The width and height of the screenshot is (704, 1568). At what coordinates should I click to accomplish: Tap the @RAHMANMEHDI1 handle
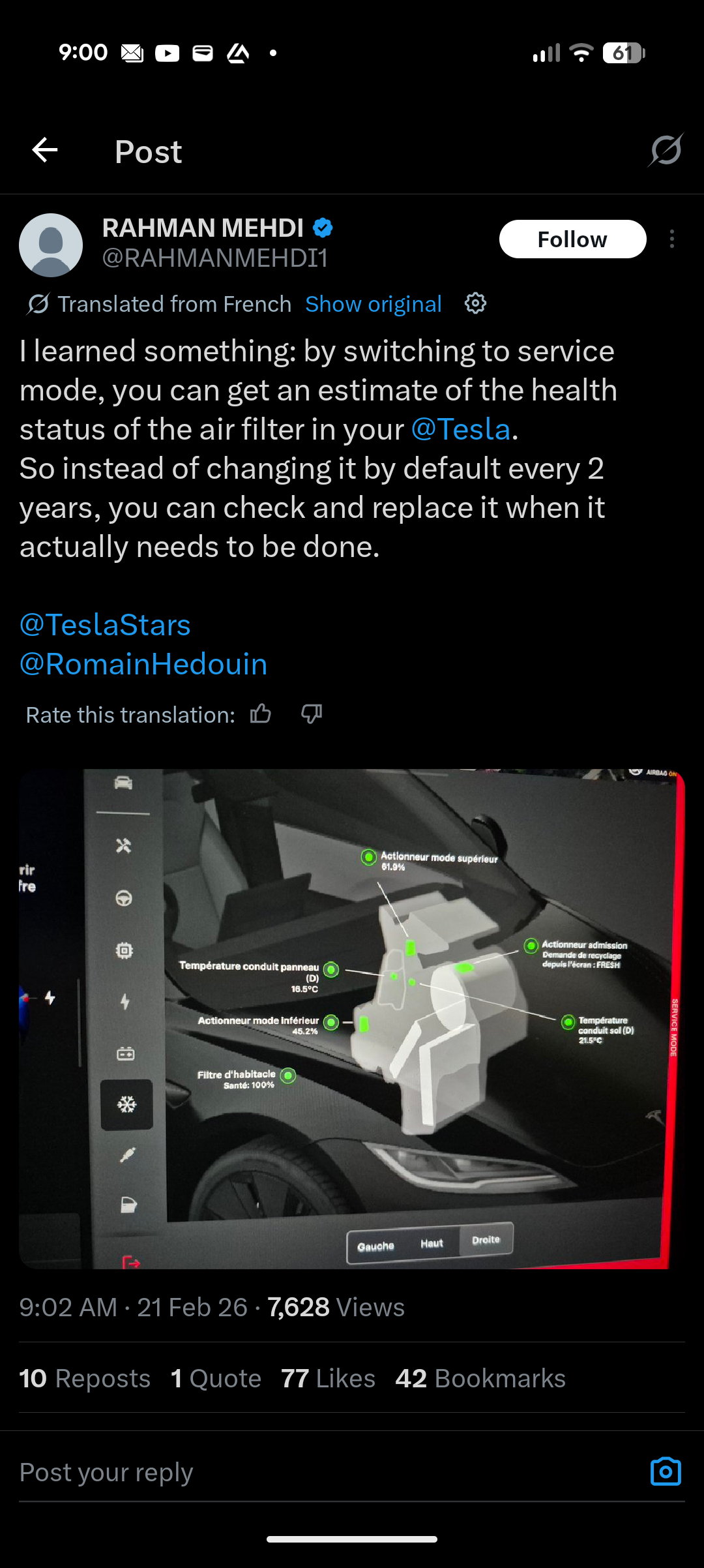215,258
